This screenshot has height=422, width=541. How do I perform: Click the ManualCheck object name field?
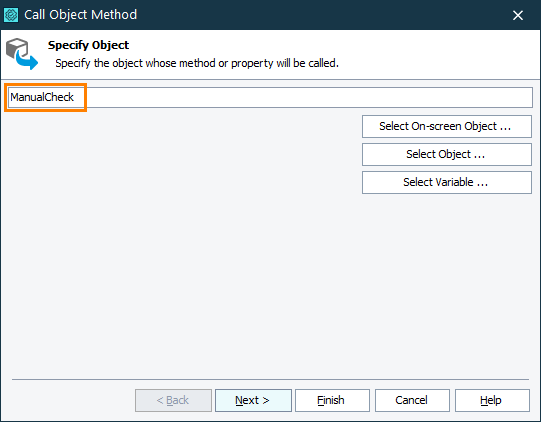(x=270, y=97)
